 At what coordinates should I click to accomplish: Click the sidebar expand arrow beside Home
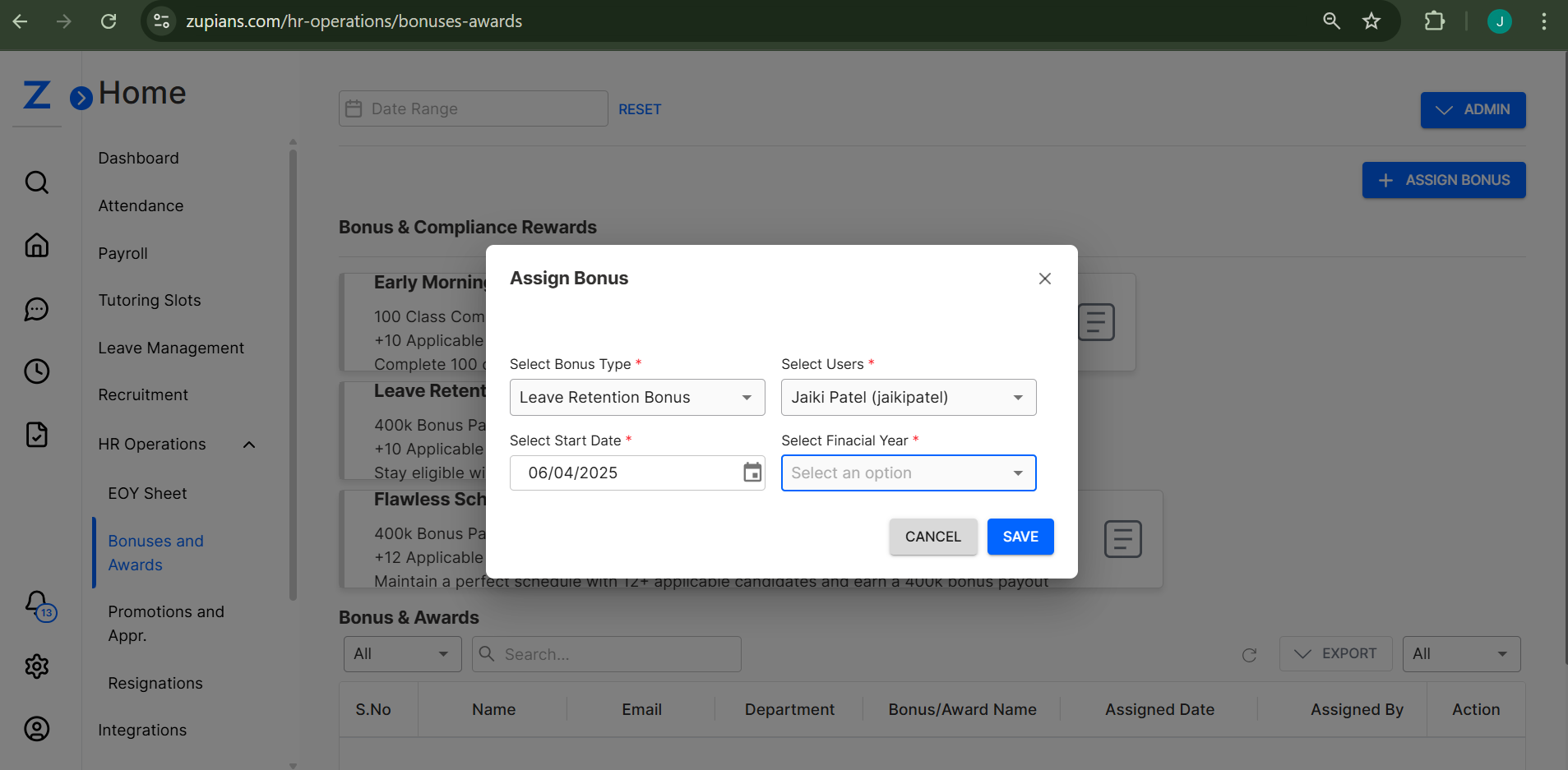click(x=81, y=98)
